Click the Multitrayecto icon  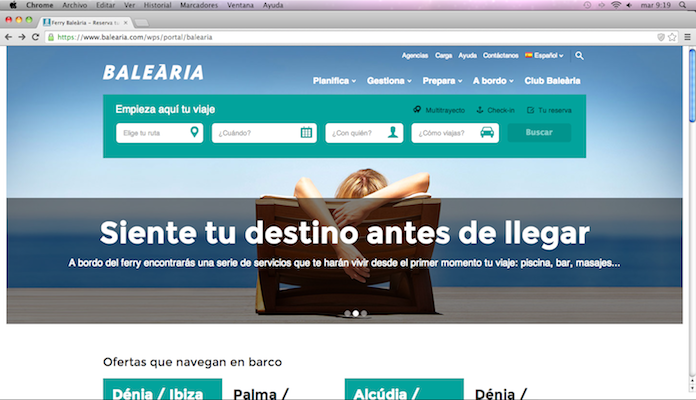417,110
